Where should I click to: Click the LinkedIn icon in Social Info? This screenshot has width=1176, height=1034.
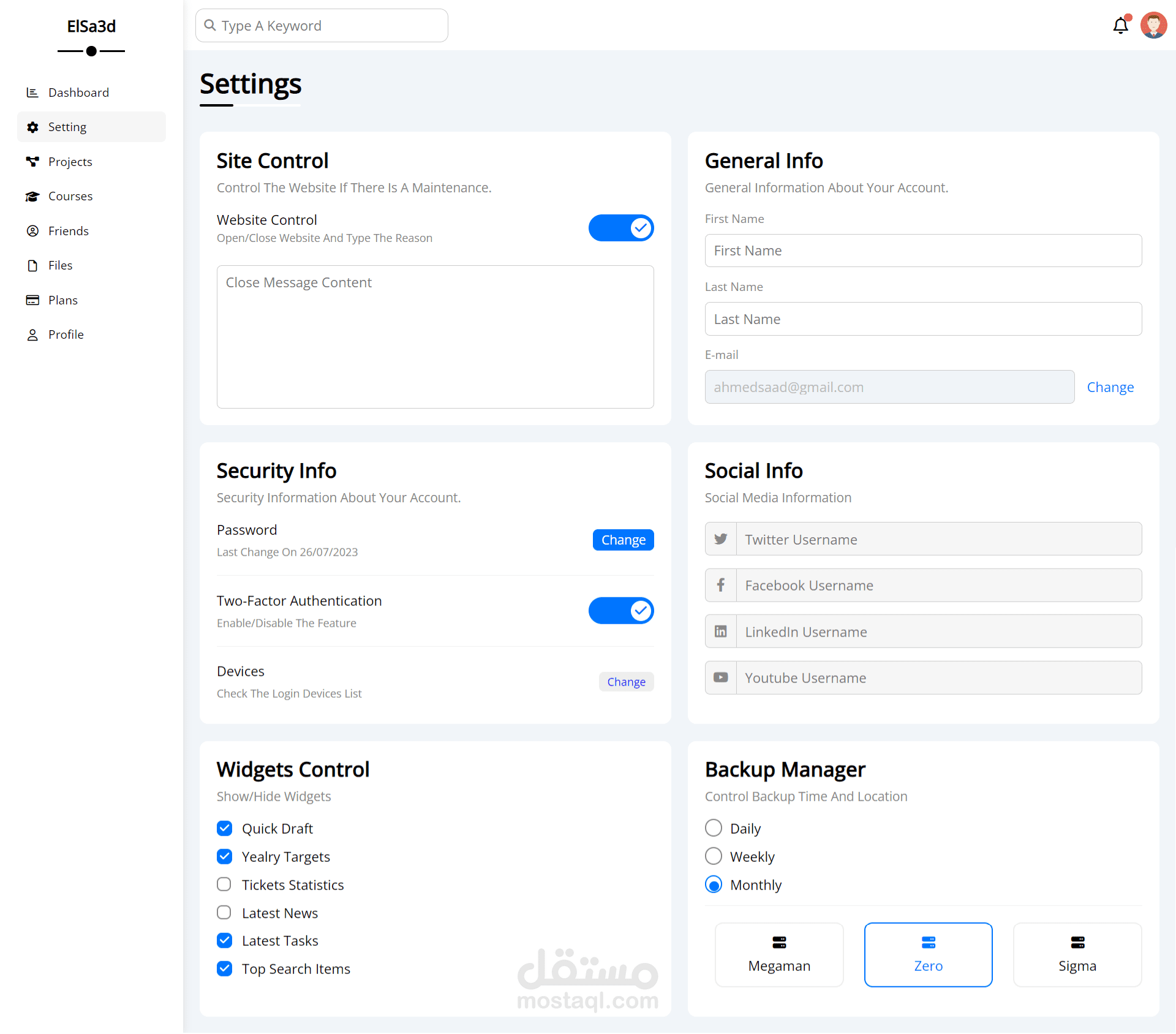coord(721,632)
